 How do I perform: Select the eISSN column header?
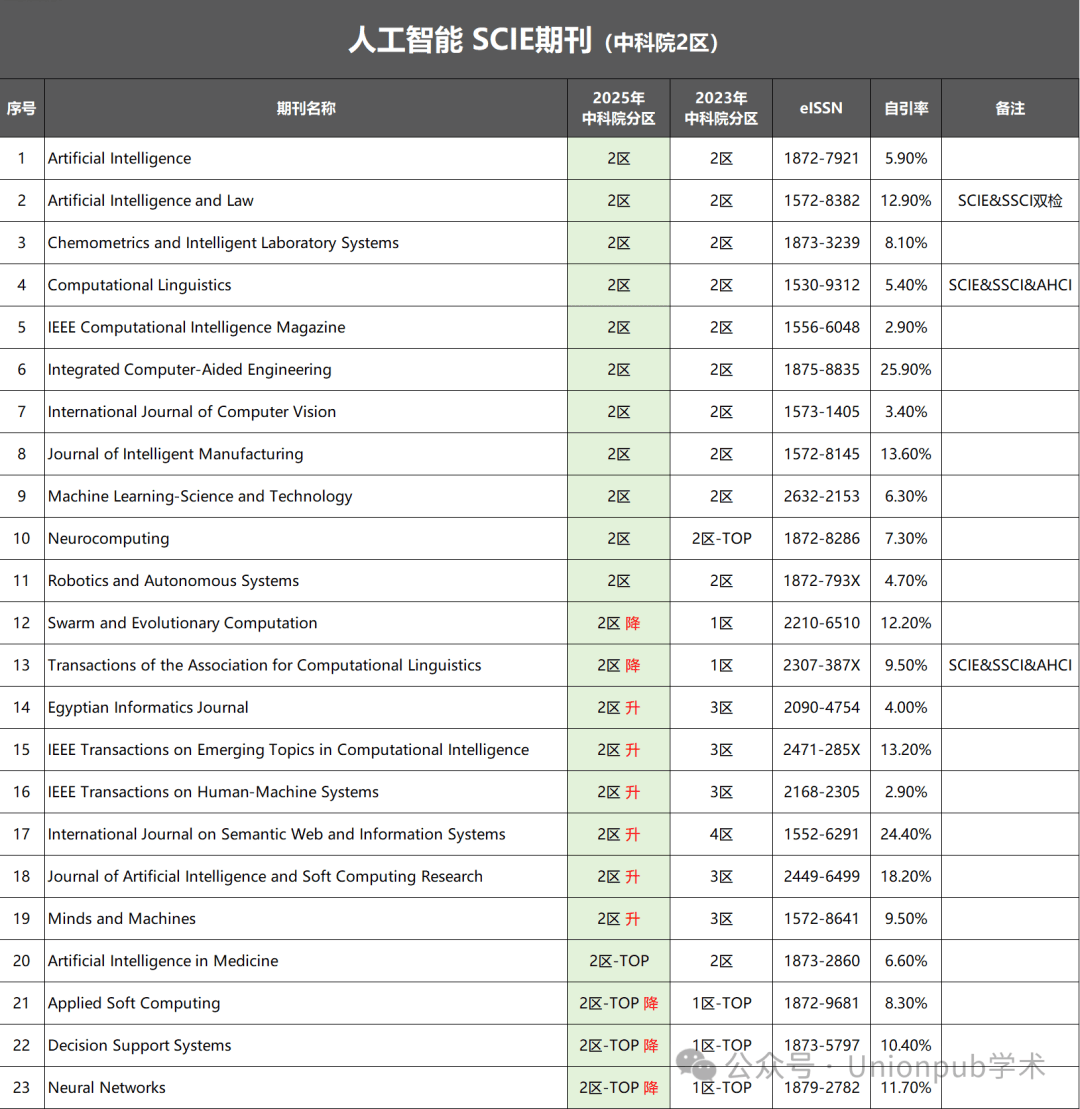821,108
